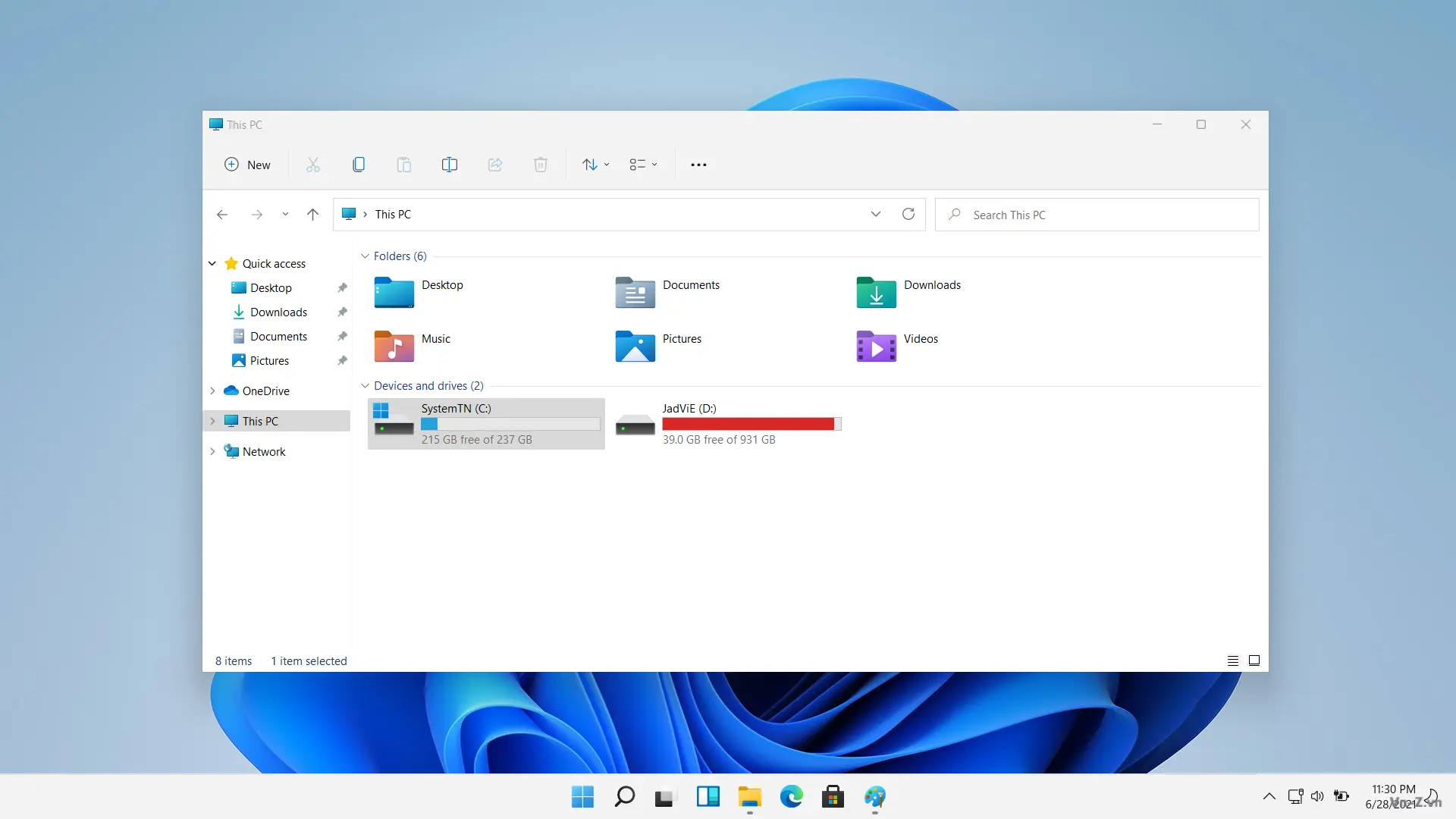Open the Sort options dropdown
The height and width of the screenshot is (819, 1456).
pyautogui.click(x=595, y=165)
